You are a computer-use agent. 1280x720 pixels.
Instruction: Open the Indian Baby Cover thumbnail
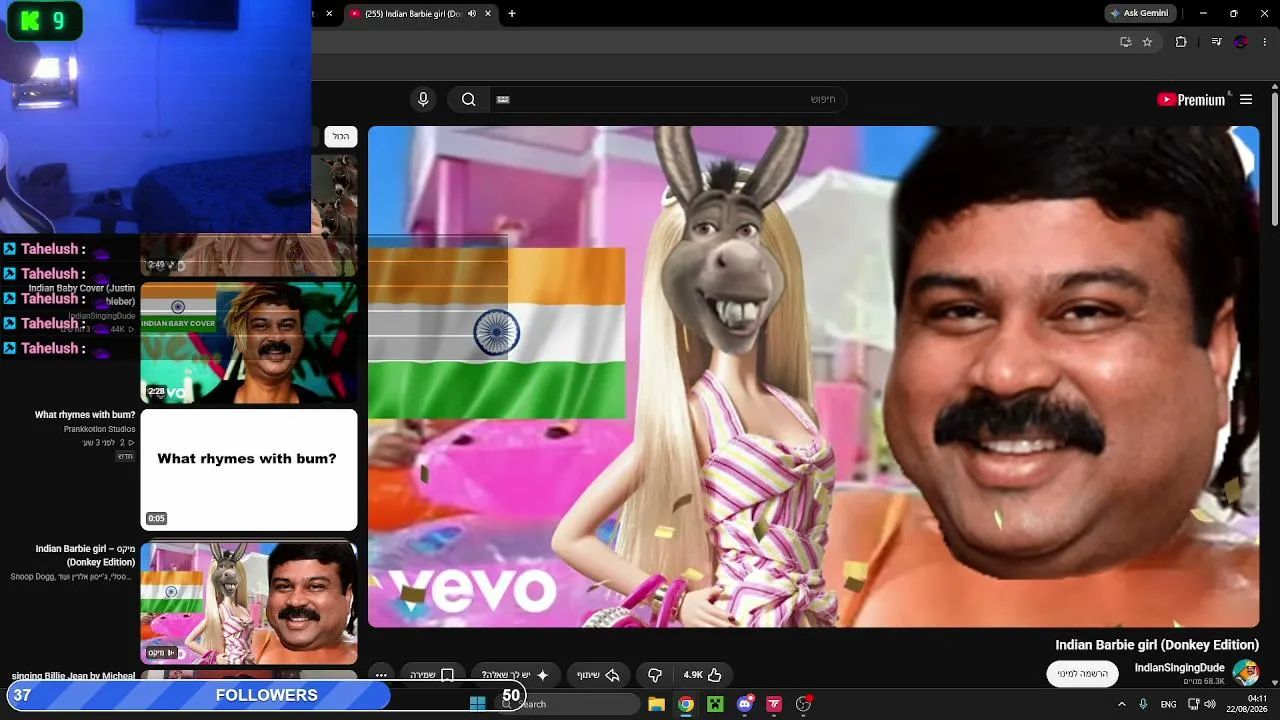249,343
